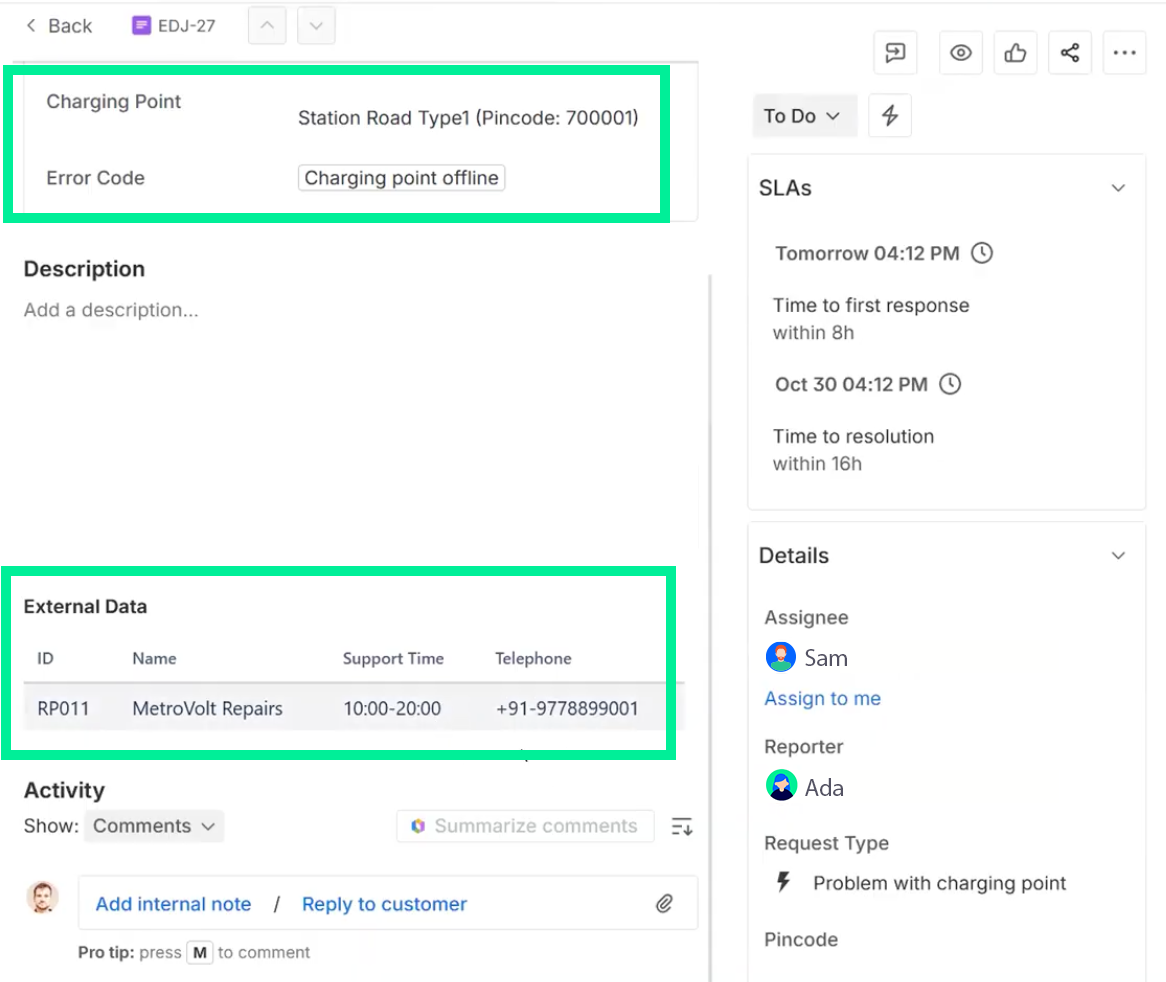
Task: Open automation via the lightning bolt icon
Action: (x=889, y=115)
